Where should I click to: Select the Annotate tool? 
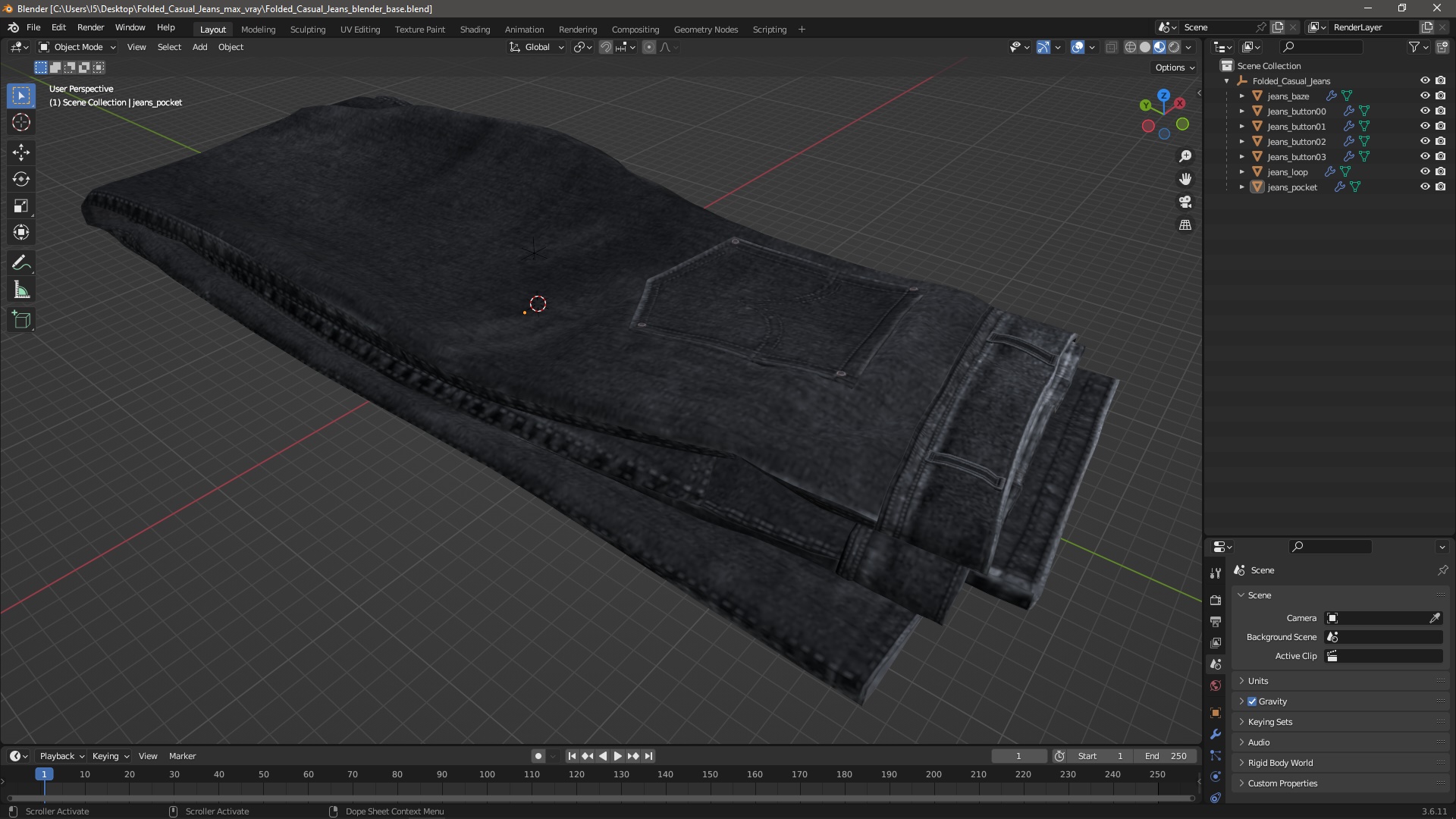(21, 263)
